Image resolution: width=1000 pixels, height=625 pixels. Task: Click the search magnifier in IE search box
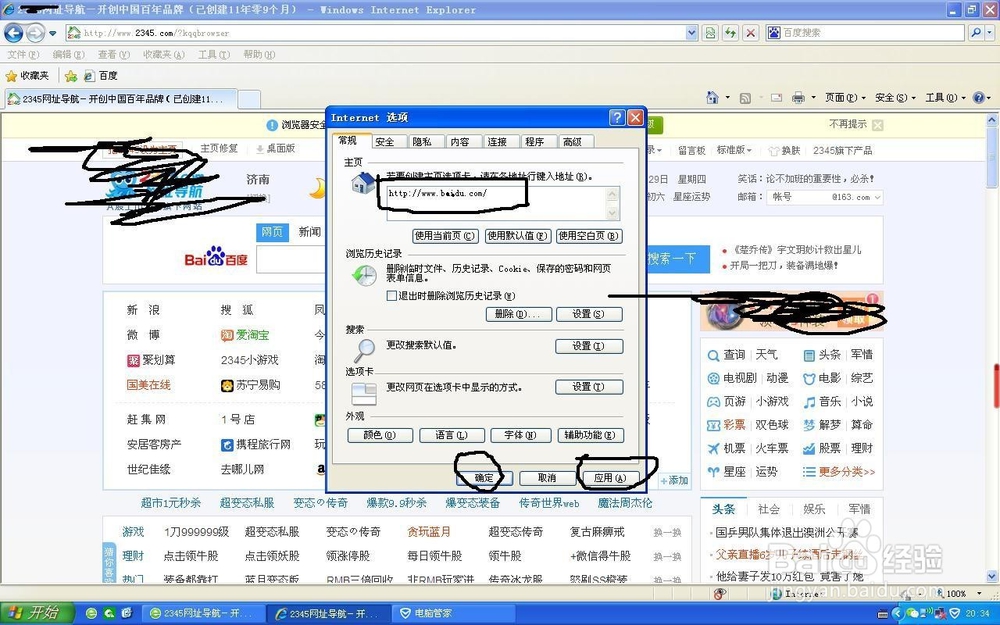pos(975,33)
